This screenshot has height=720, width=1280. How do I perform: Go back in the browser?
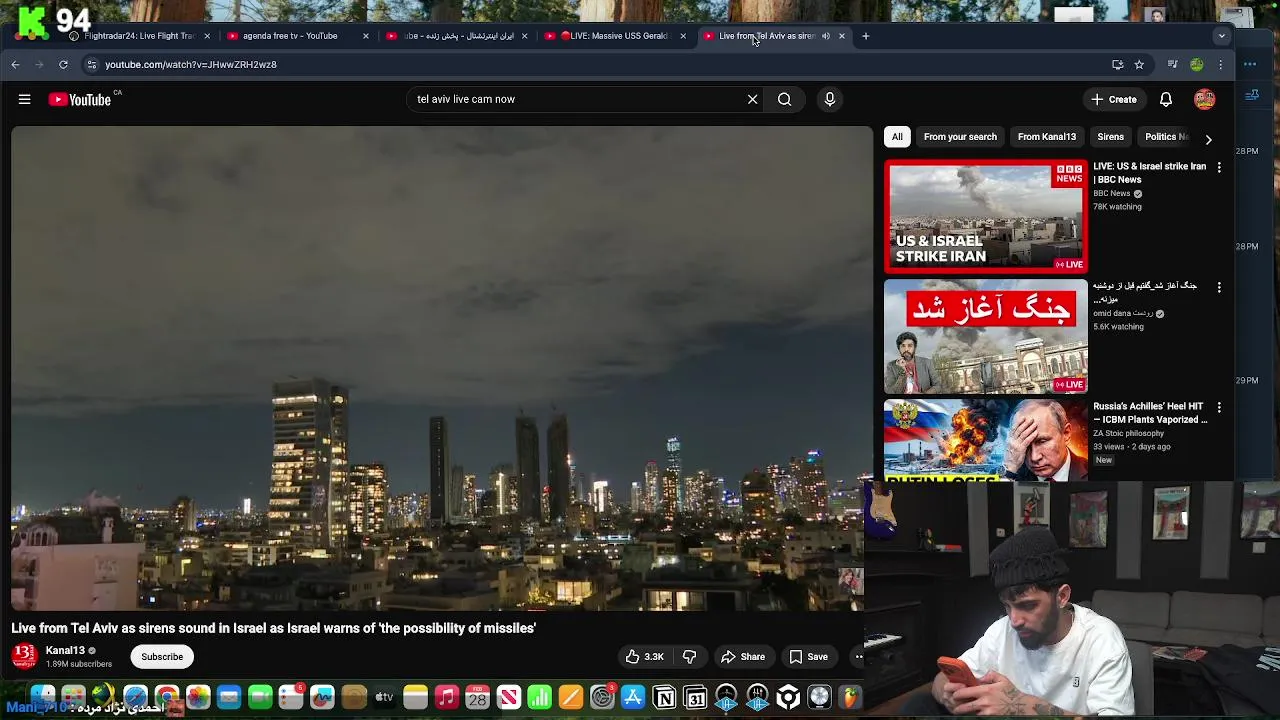(15, 64)
